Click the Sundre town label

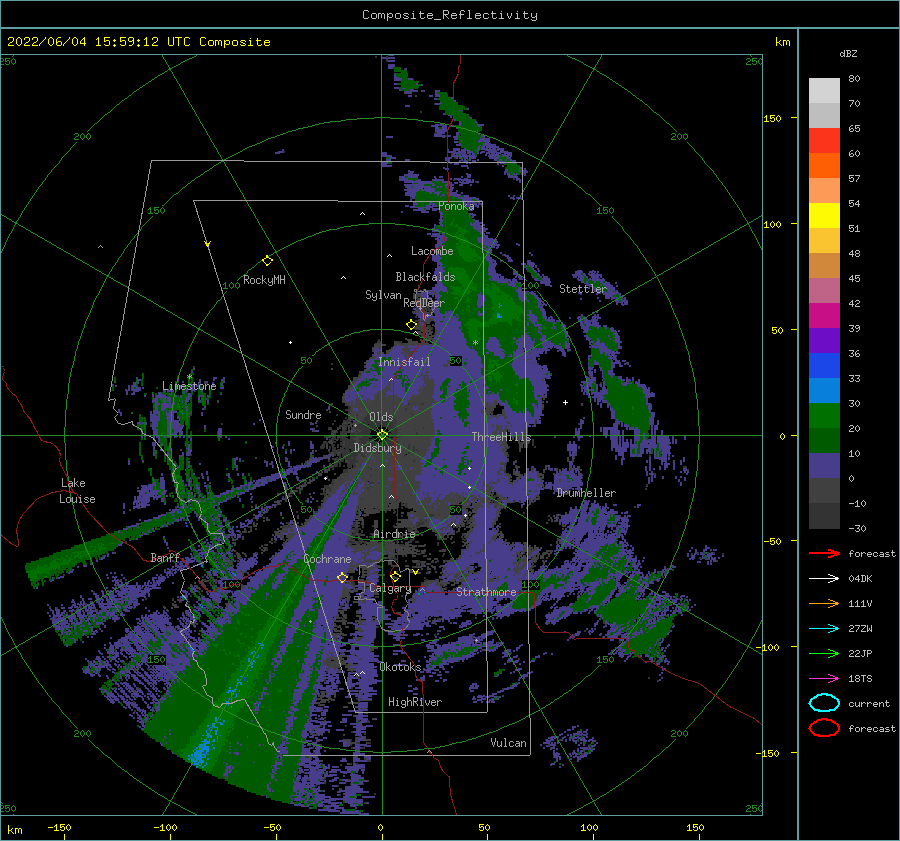pyautogui.click(x=303, y=414)
